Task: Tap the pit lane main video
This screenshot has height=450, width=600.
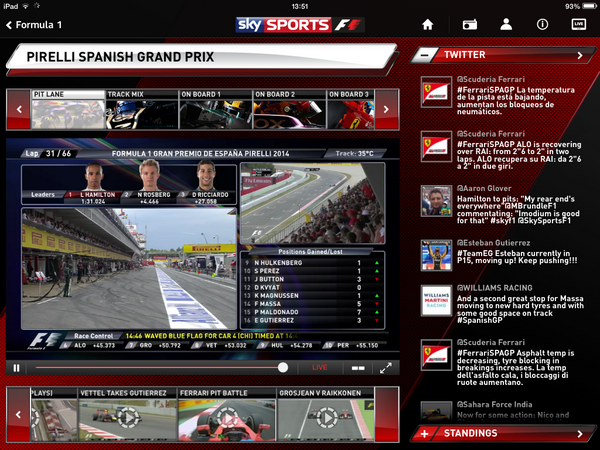Action: click(129, 269)
